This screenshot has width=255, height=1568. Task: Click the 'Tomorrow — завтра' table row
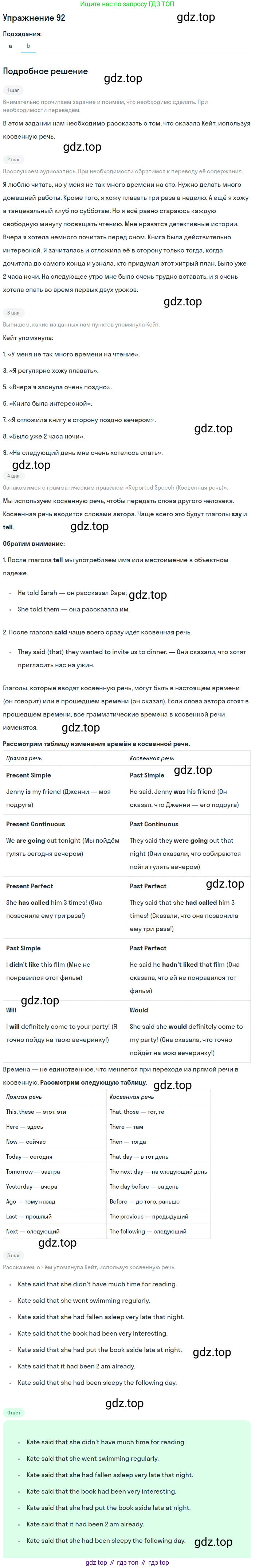[107, 1172]
